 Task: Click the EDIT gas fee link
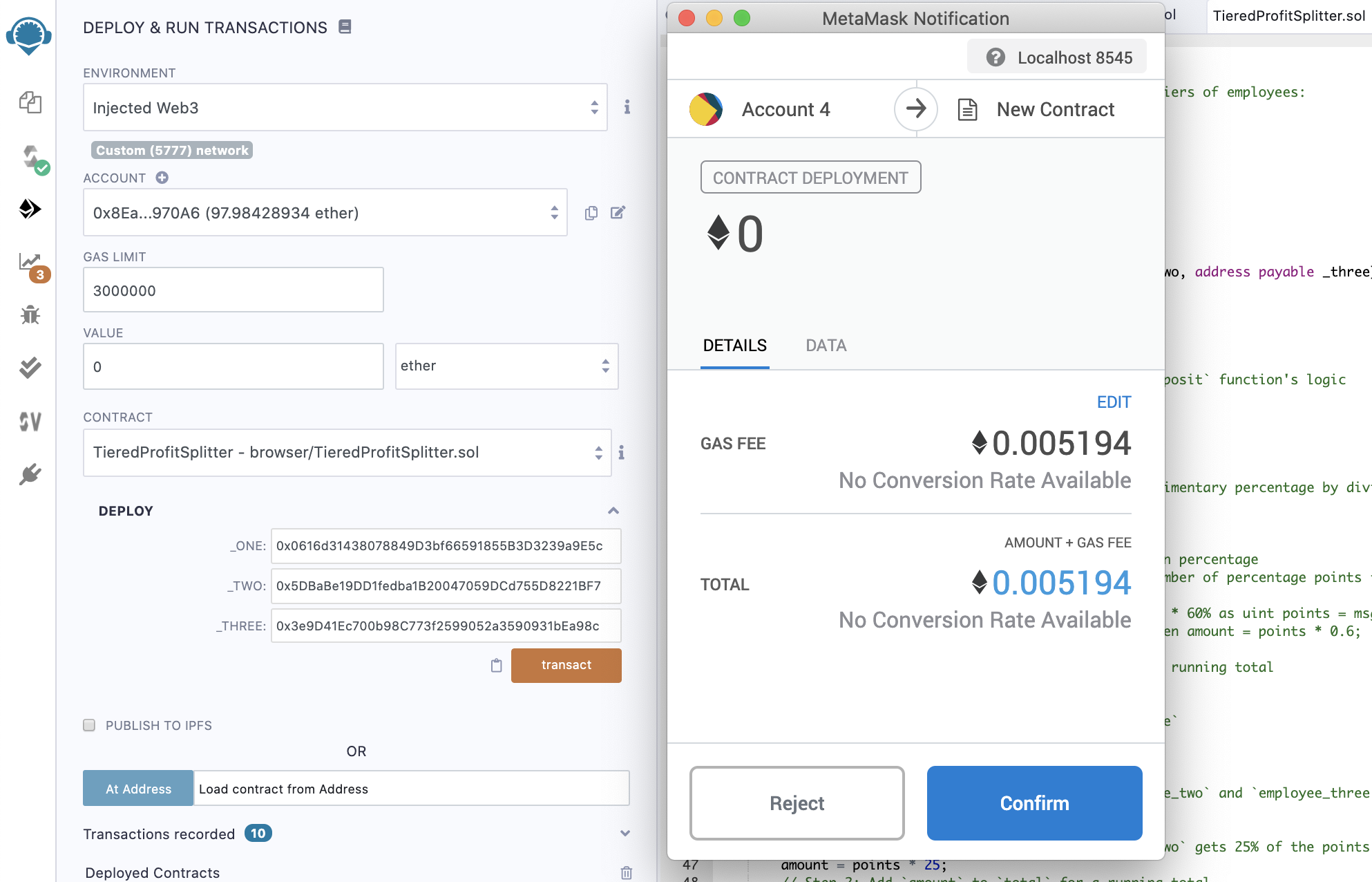tap(1113, 402)
